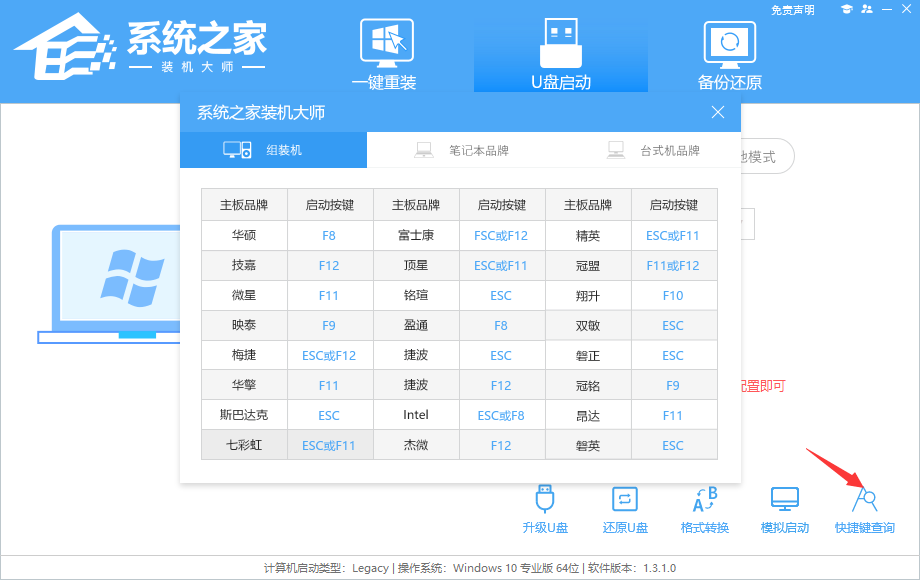Close the boot key reference dialog
The image size is (920, 580).
(718, 112)
